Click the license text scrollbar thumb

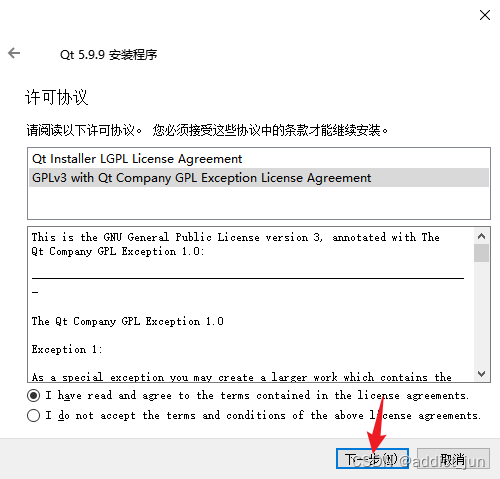tap(481, 253)
